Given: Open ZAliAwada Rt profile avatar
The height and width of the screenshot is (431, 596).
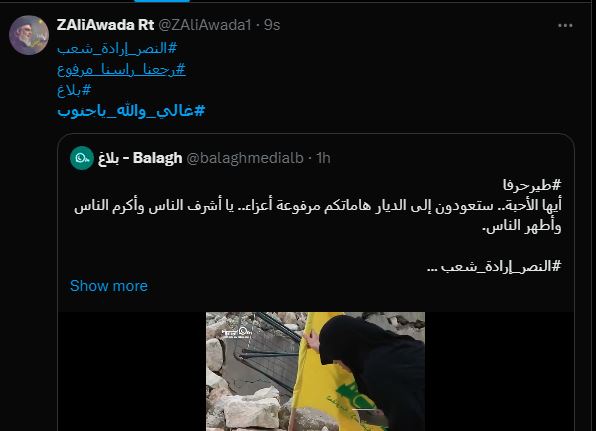Looking at the screenshot, I should pyautogui.click(x=29, y=35).
